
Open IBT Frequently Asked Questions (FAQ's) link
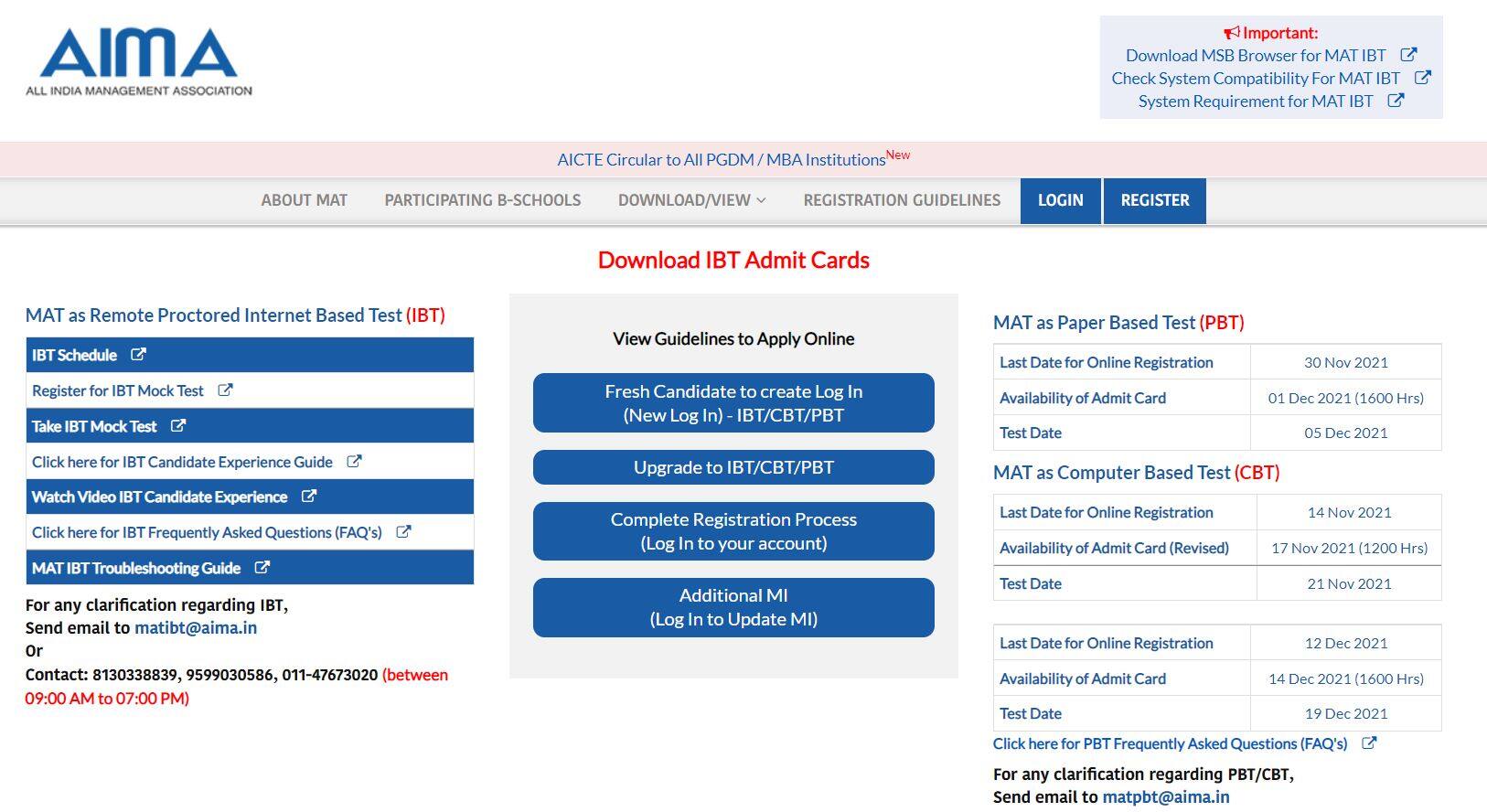click(207, 532)
